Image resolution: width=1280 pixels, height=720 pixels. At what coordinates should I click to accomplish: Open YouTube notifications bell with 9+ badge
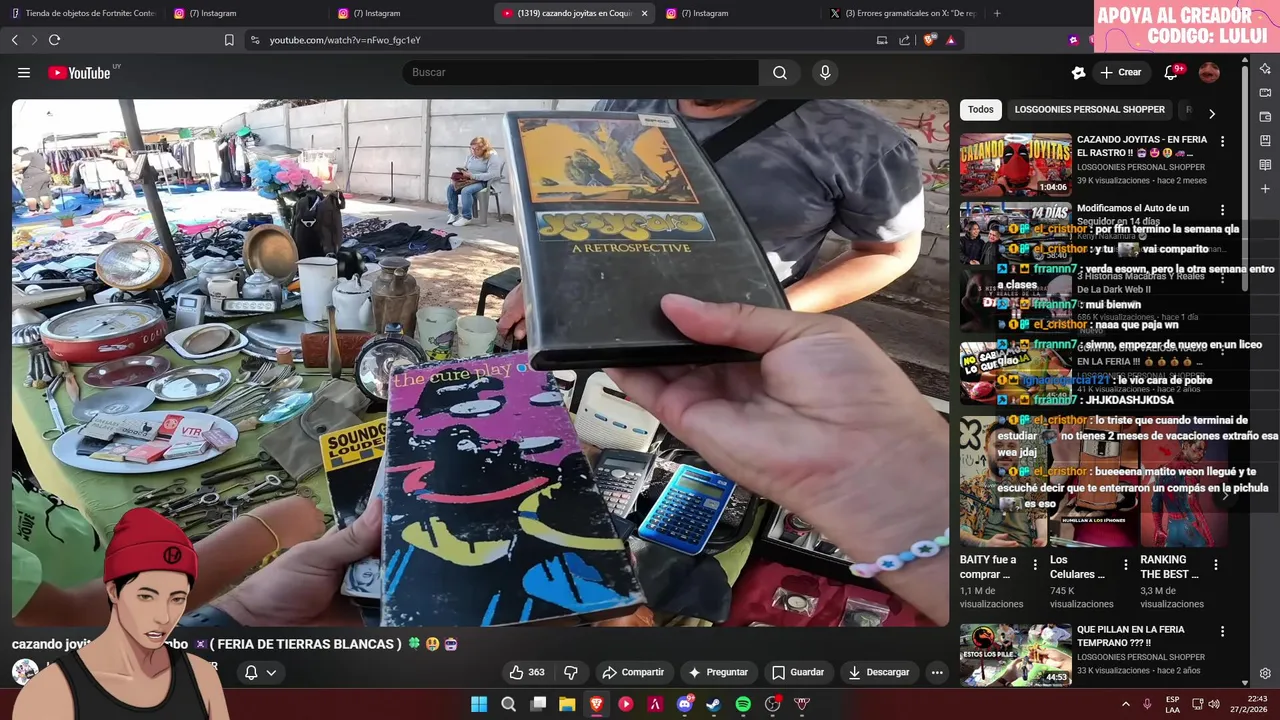point(1172,72)
